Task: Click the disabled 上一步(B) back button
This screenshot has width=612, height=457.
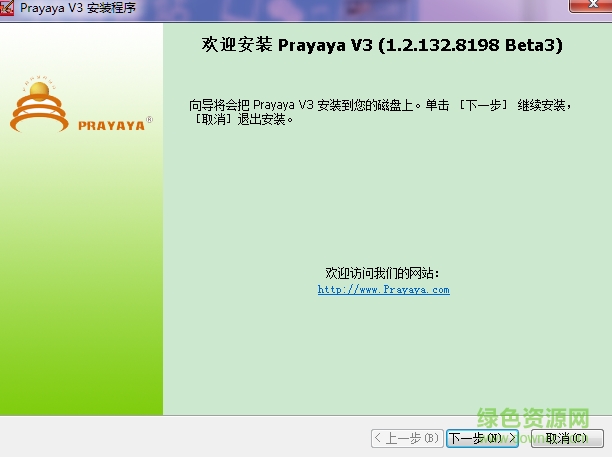Action: [407, 438]
